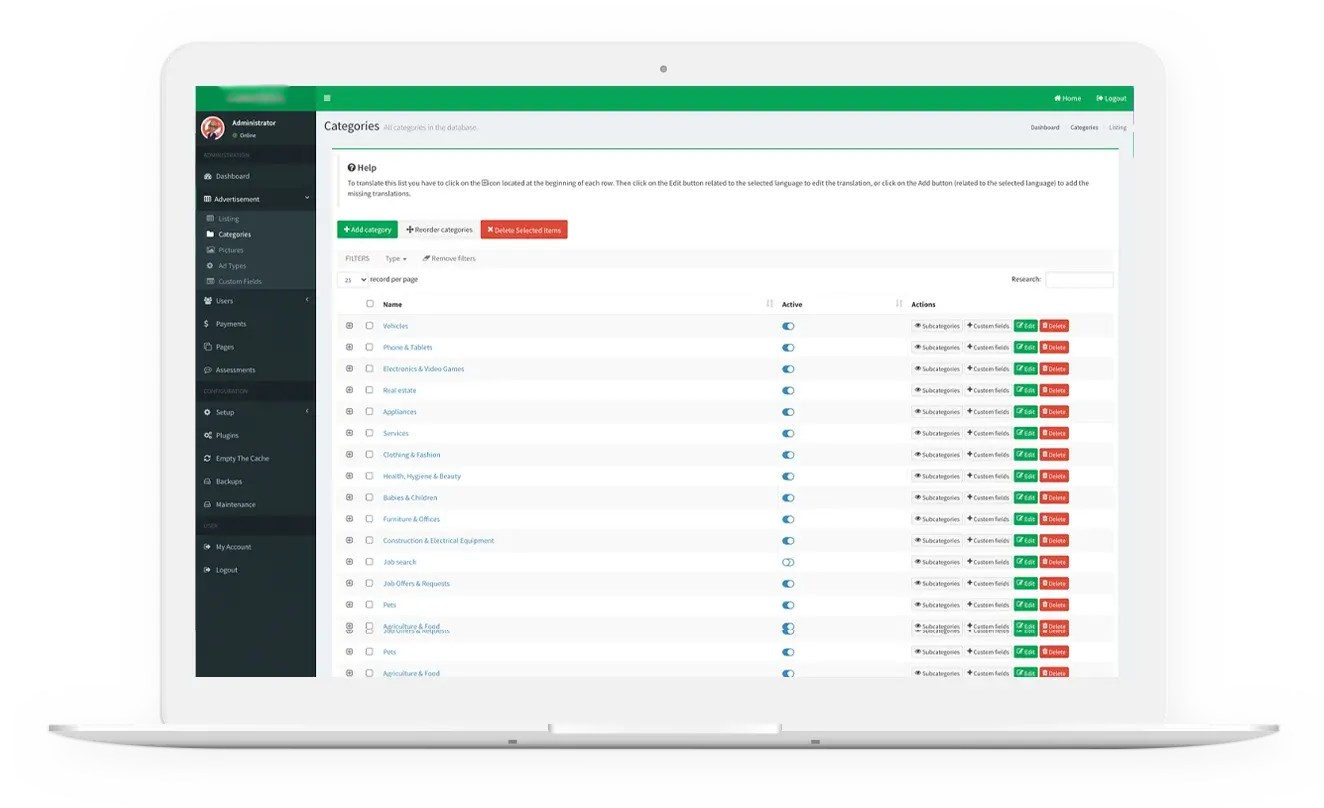The image size is (1324, 808).
Task: Click the Administrator avatar picture
Action: coord(213,128)
